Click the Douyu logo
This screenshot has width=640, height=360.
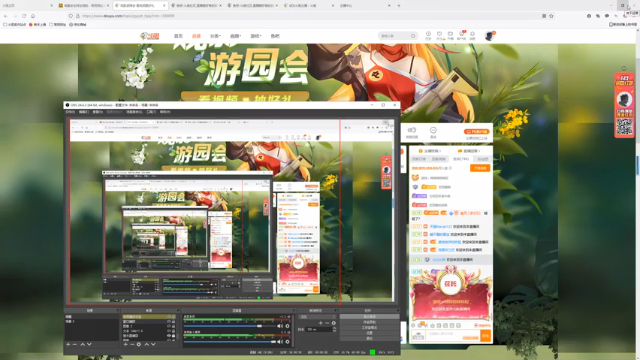[149, 36]
